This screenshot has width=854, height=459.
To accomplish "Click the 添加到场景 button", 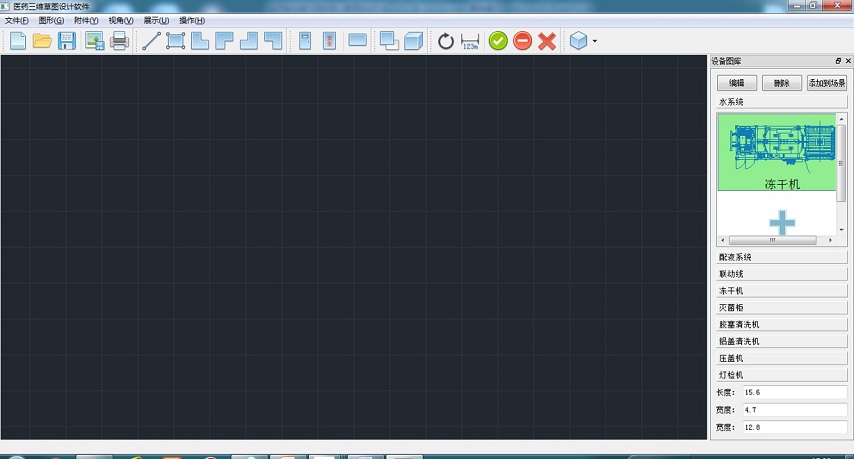I will 827,83.
